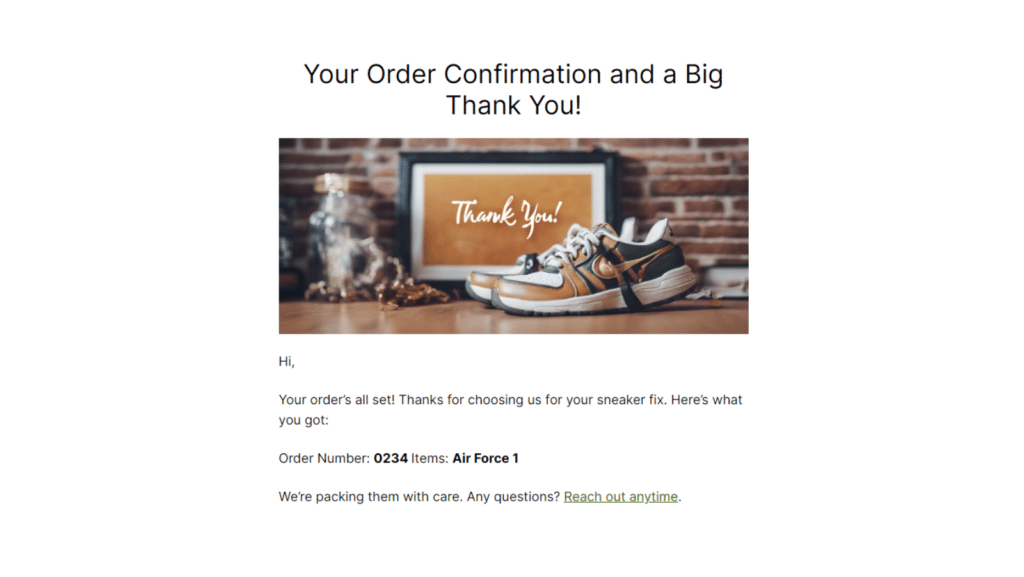Viewport: 1024px width, 577px height.
Task: Click the "Hi," greeting text
Action: [287, 362]
